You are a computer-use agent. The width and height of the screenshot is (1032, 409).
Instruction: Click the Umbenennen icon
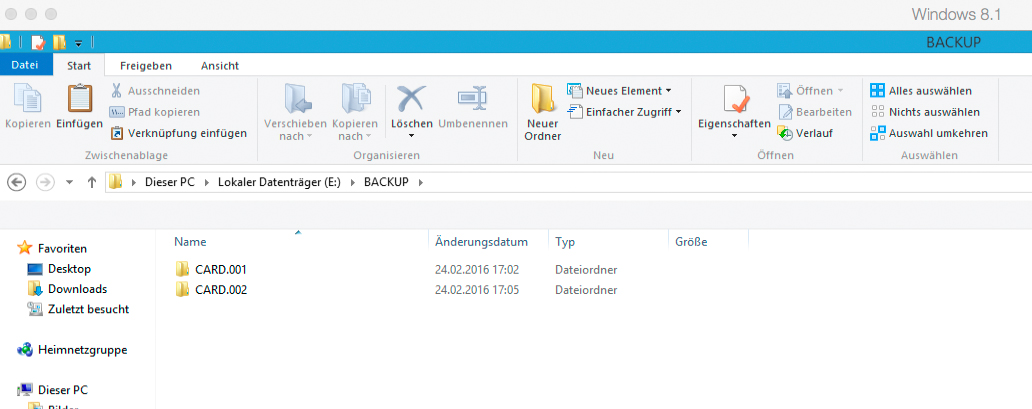tap(472, 100)
